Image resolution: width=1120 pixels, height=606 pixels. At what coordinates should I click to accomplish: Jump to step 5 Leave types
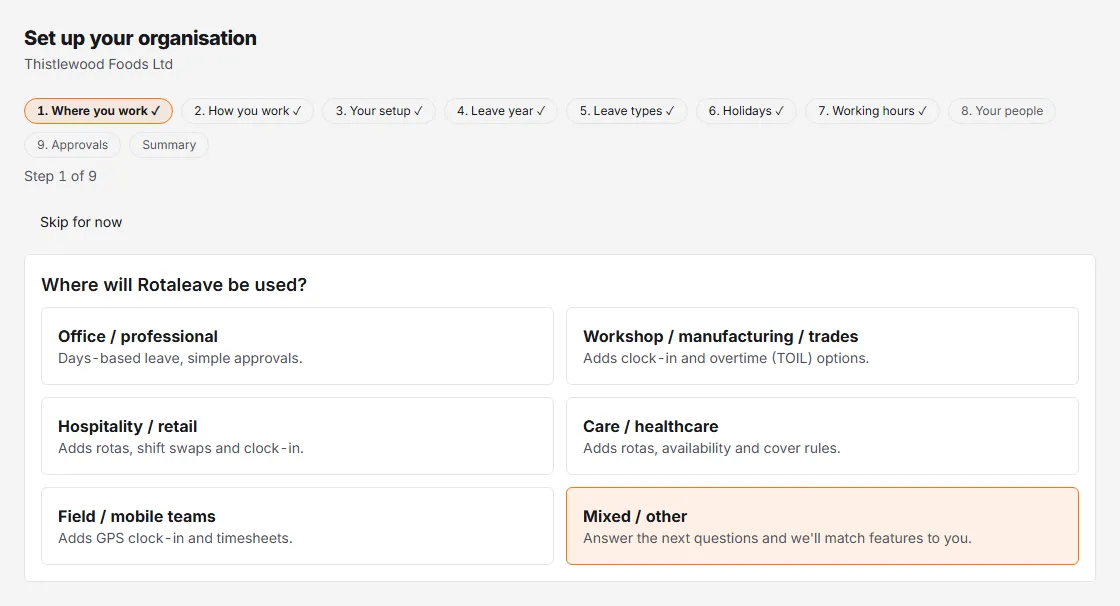click(x=626, y=111)
